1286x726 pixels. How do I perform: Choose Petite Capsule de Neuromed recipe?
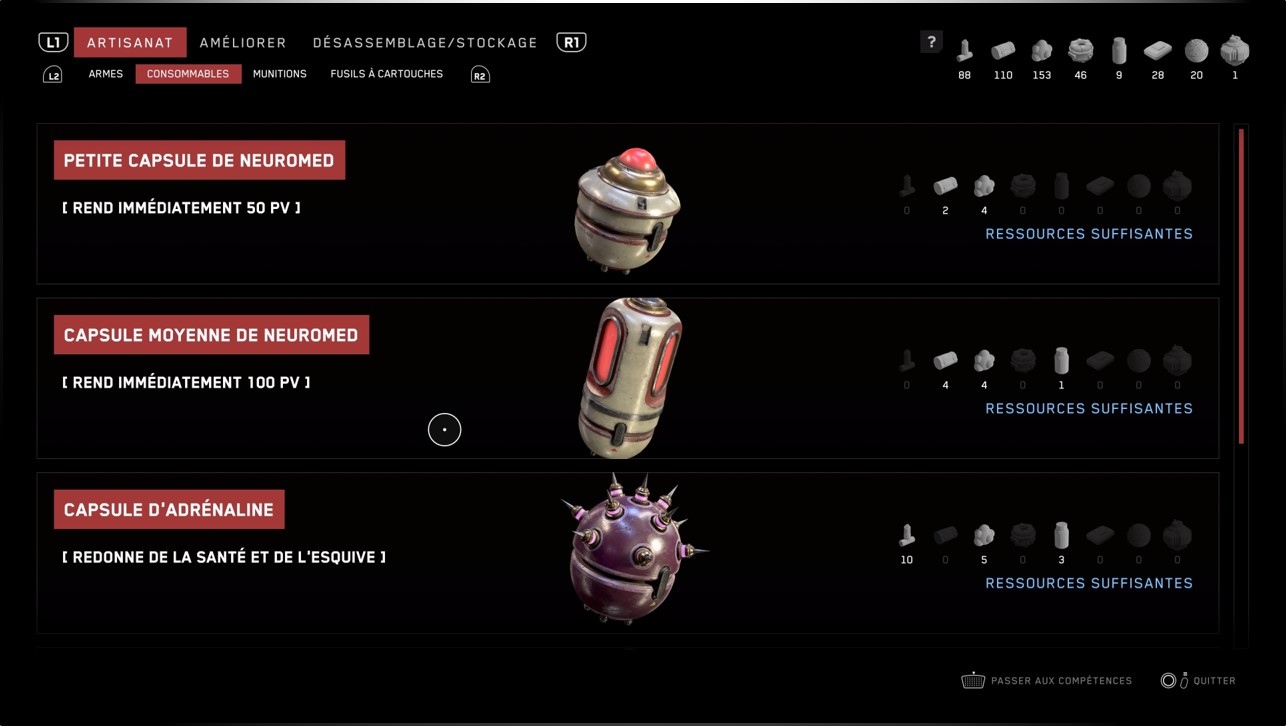[x=627, y=204]
